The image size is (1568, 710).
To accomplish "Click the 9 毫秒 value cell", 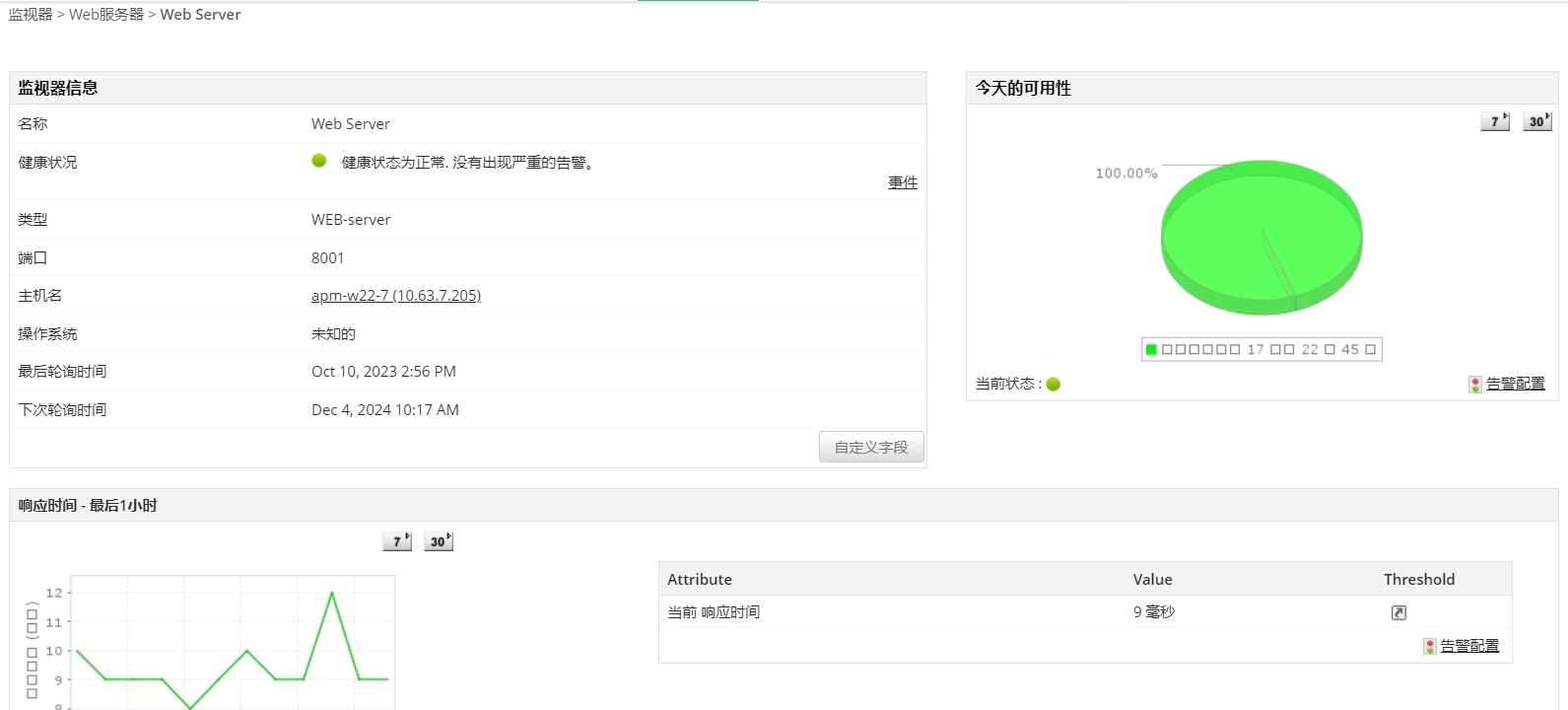I will tap(1154, 612).
